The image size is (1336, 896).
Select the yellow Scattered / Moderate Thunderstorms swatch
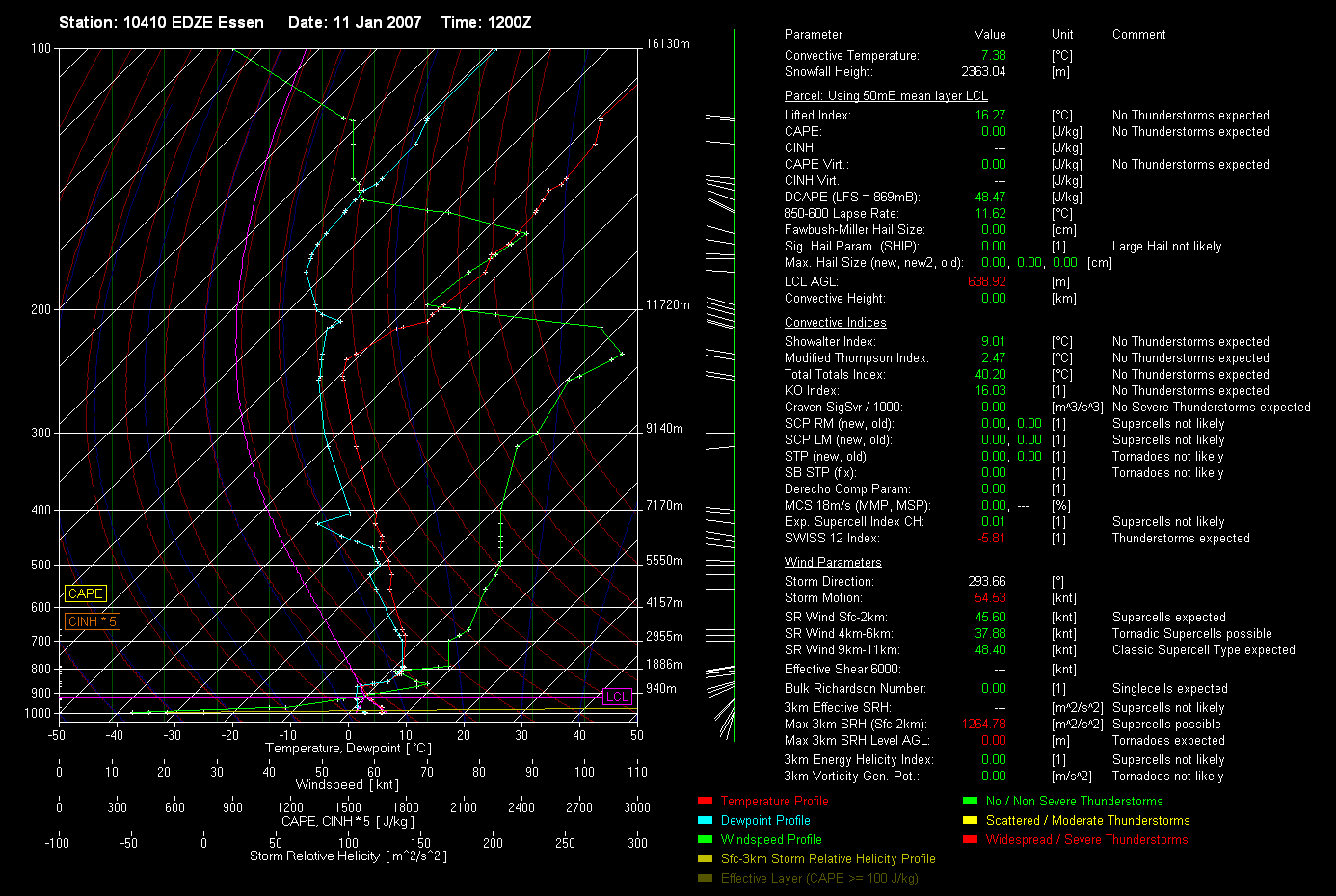(x=970, y=820)
